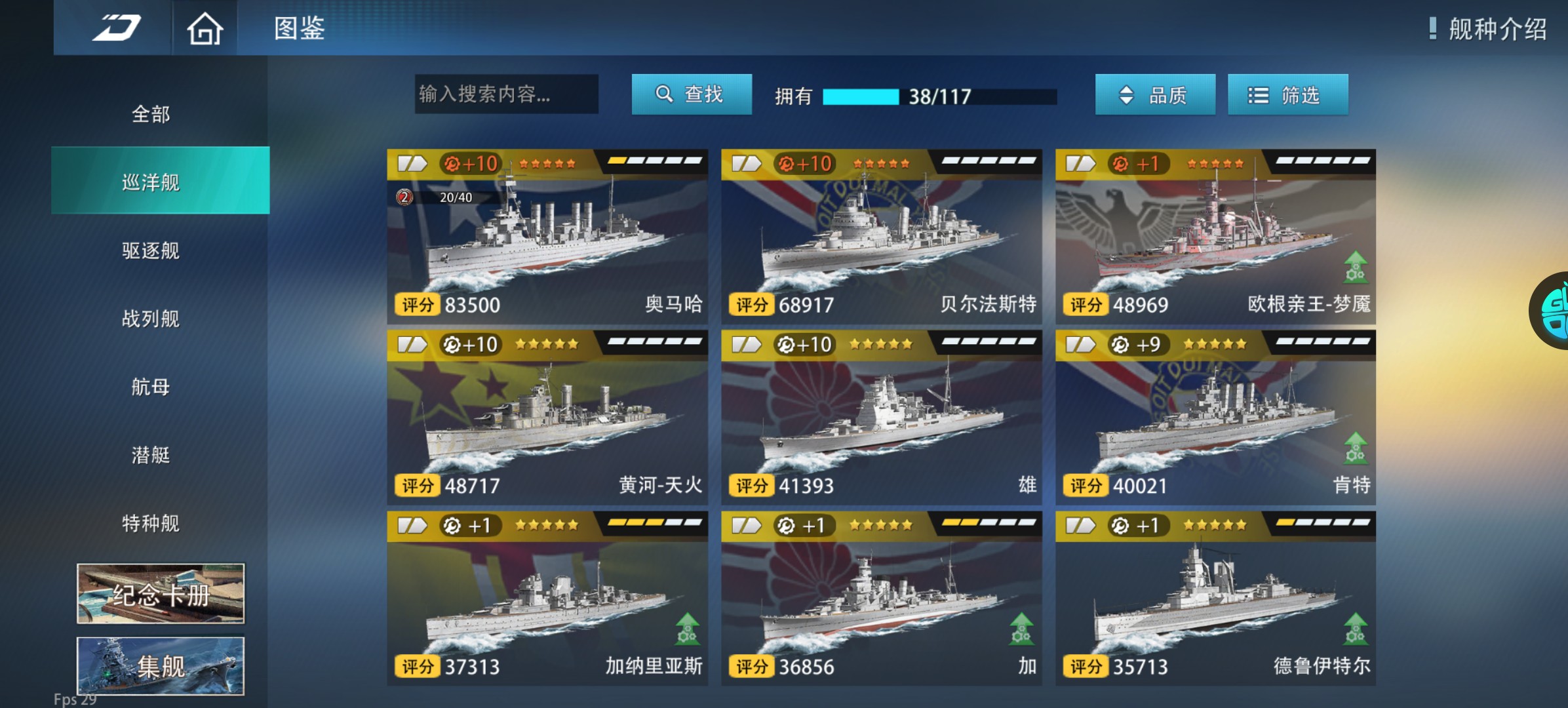Open the 贝尔法斯特 ship card
Image resolution: width=1568 pixels, height=708 pixels.
pos(881,237)
